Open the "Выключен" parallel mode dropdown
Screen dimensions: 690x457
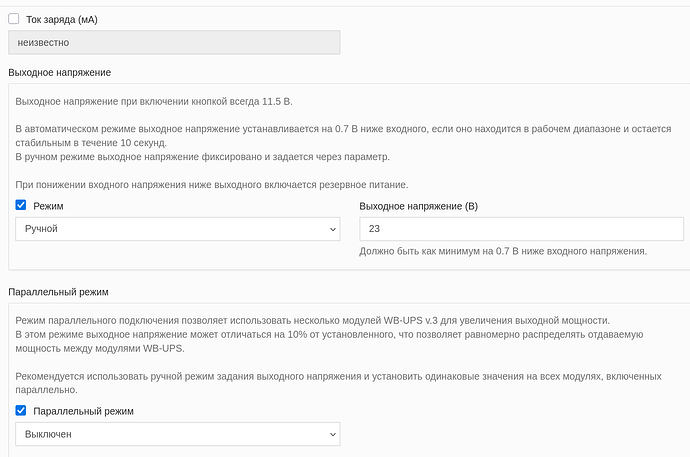click(x=177, y=435)
